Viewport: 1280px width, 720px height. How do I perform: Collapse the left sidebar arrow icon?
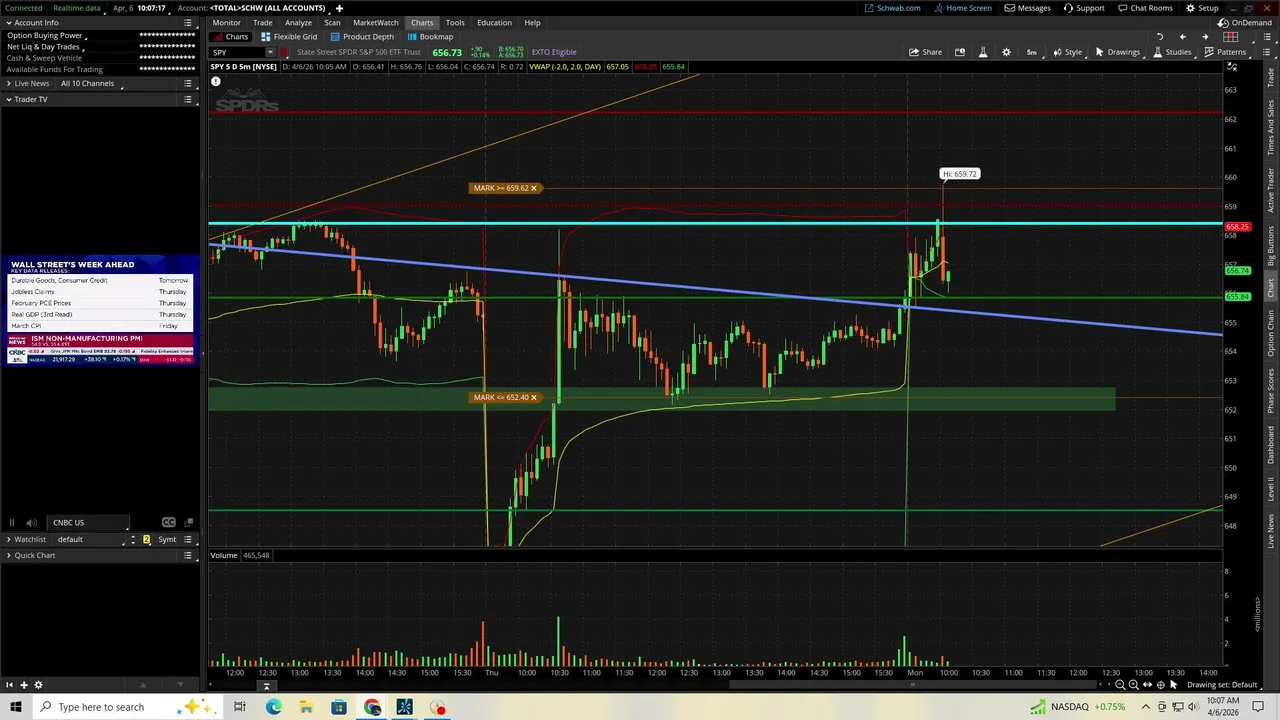[9, 685]
